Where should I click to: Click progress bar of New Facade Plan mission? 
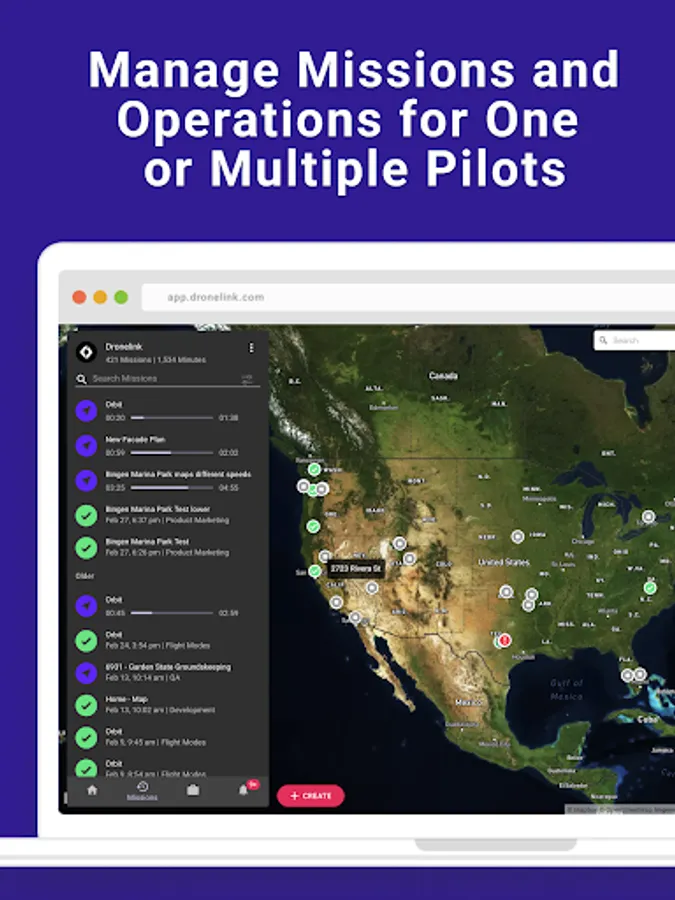tap(172, 453)
